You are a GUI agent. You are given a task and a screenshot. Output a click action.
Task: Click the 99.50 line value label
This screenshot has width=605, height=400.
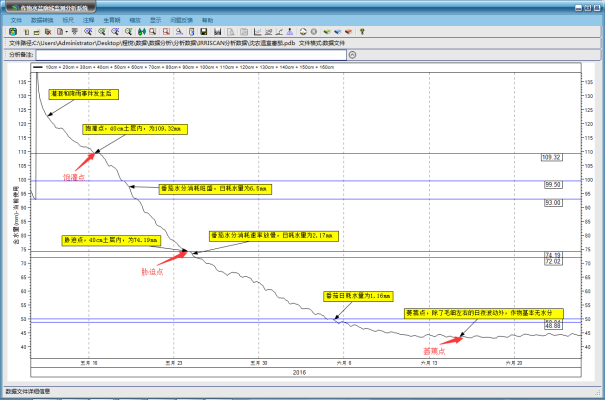553,185
